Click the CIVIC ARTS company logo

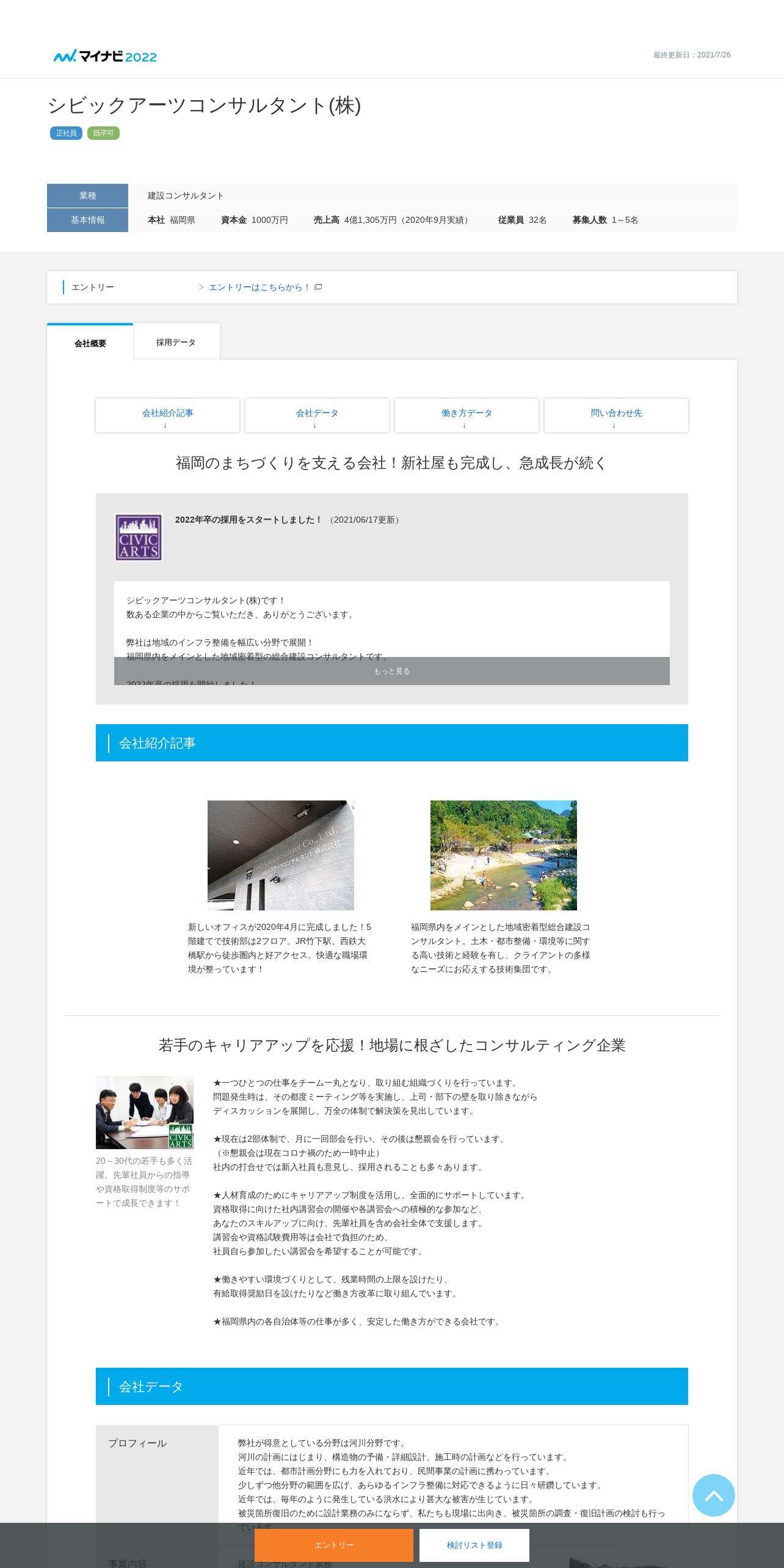139,537
